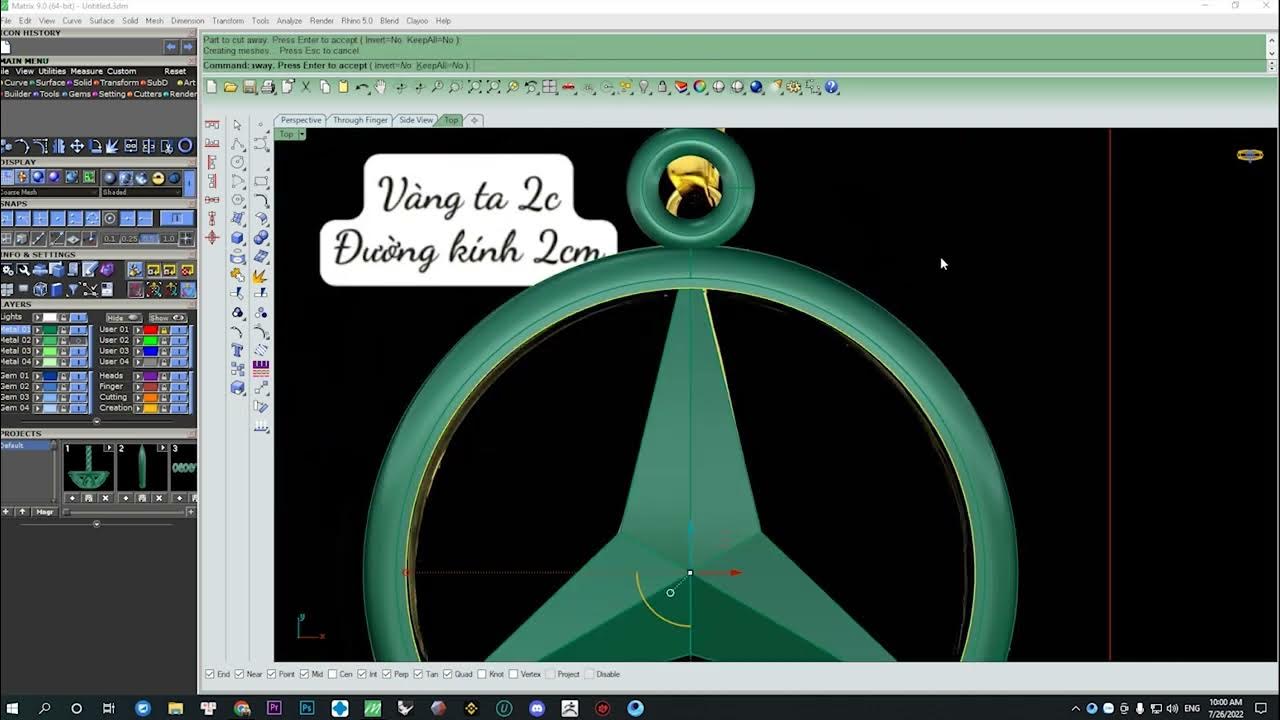Toggle the Perp osnap checkbox
Viewport: 1280px width, 720px height.
click(386, 674)
